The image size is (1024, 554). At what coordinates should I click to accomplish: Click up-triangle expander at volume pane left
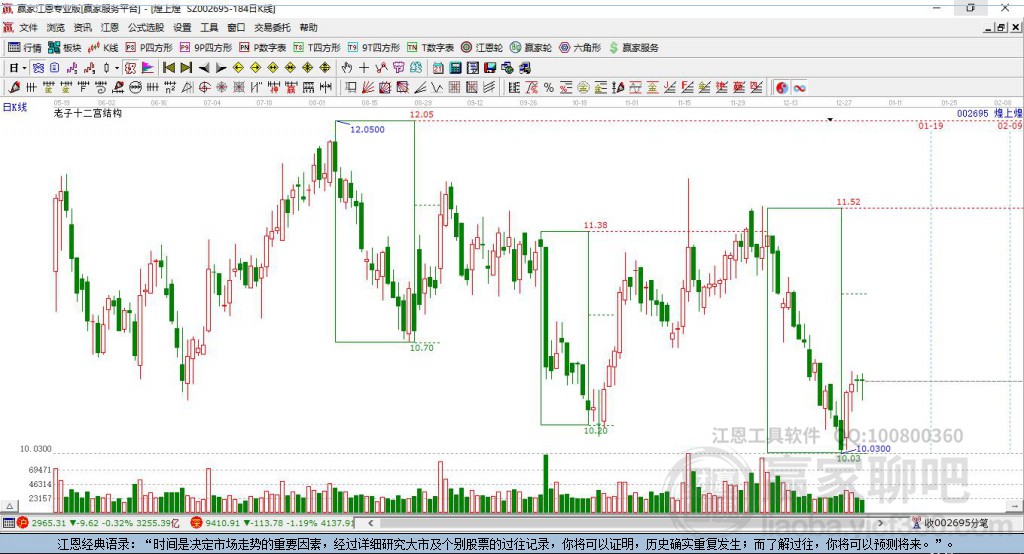9,506
